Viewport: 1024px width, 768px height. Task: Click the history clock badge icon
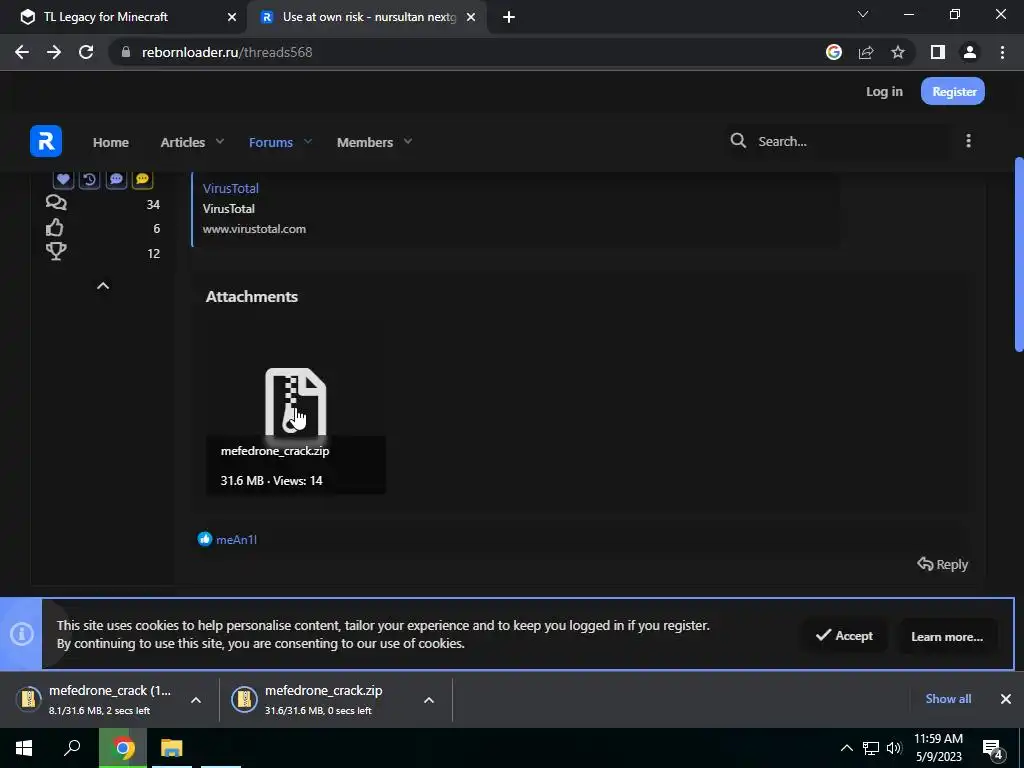89,179
